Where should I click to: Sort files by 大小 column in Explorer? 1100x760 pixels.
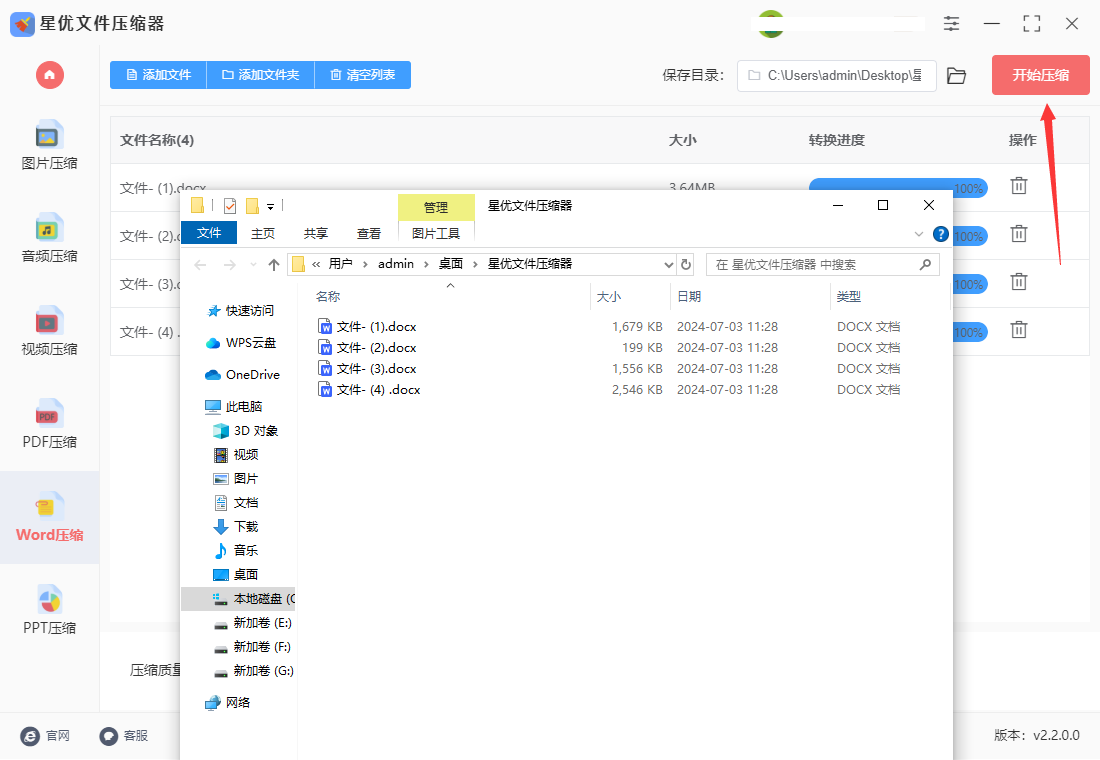630,297
